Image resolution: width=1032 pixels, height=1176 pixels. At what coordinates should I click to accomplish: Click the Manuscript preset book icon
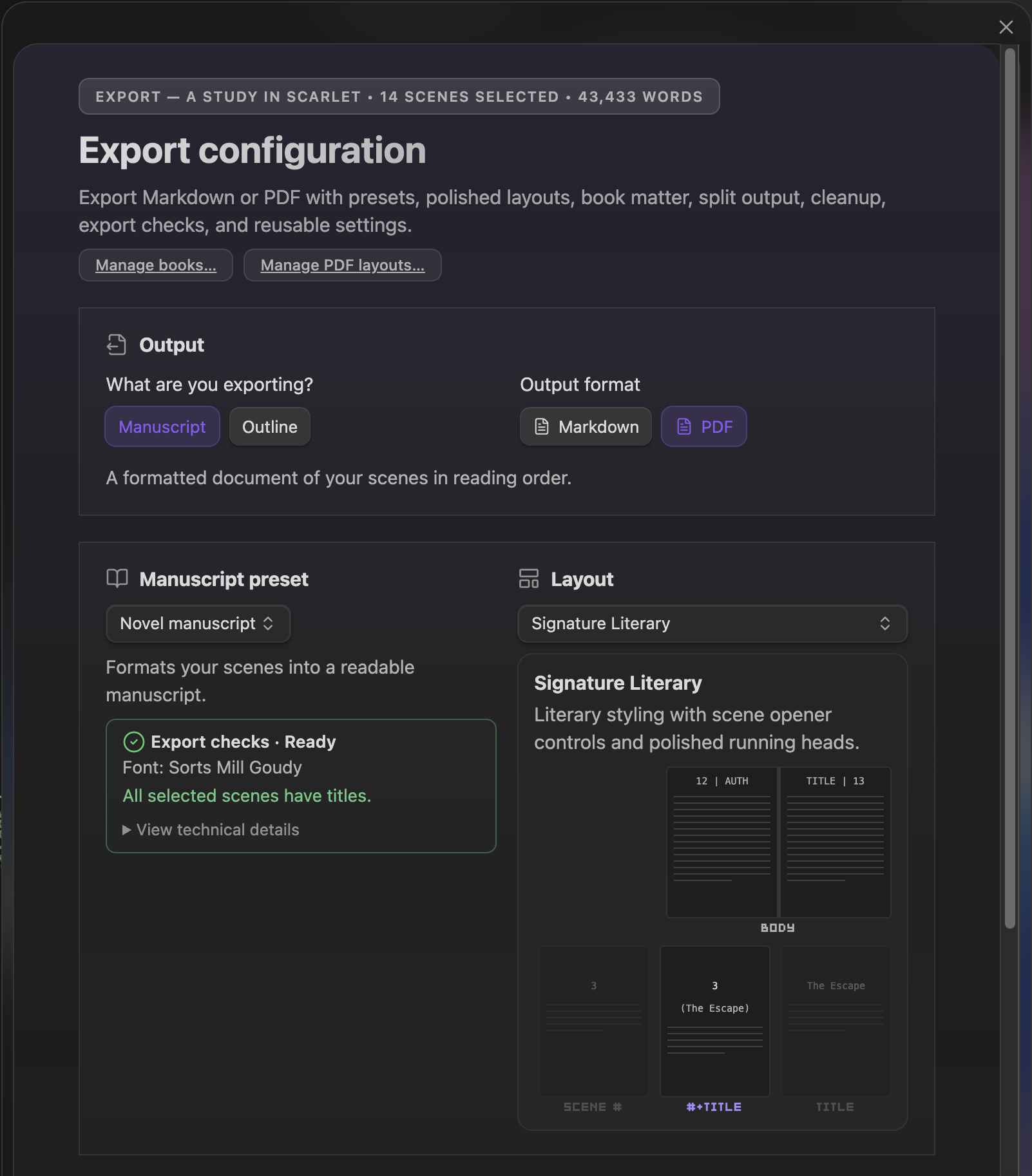point(117,578)
